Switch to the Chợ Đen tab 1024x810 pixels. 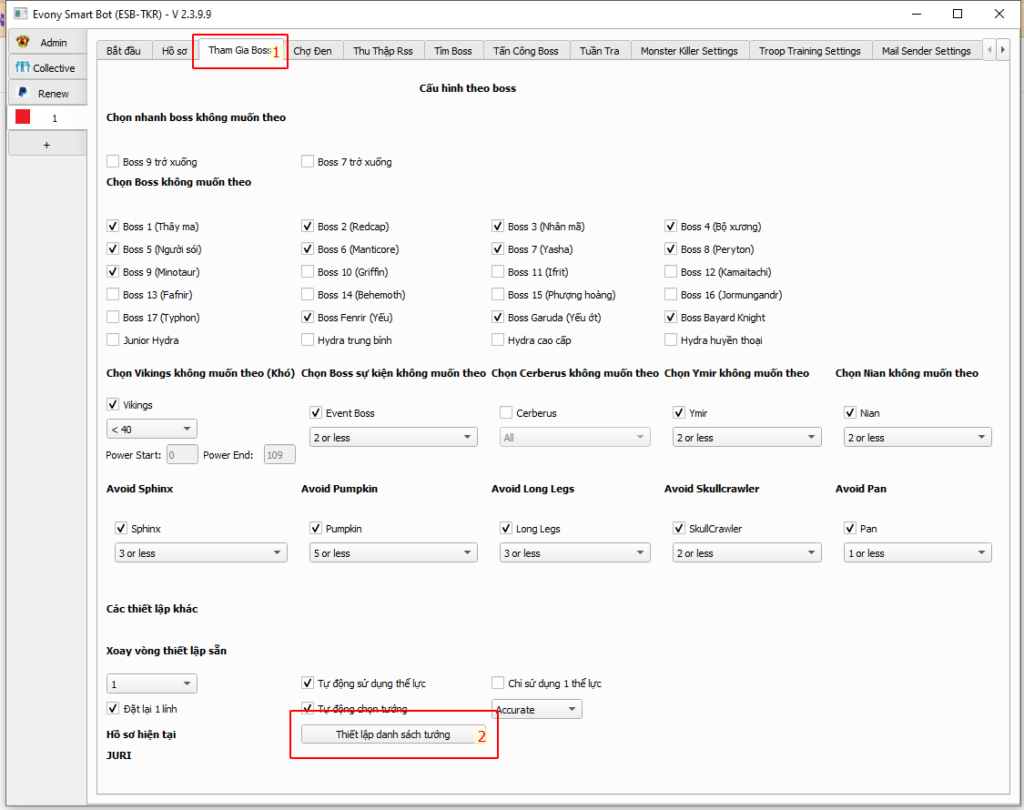[x=312, y=51]
